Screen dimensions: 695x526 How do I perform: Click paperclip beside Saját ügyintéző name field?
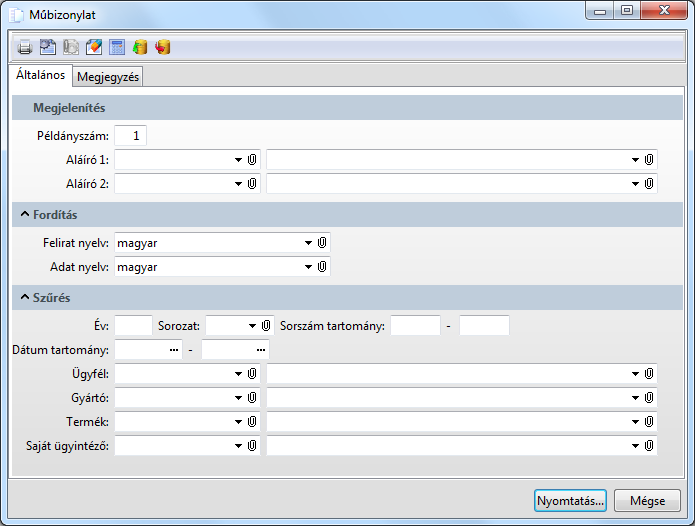(x=649, y=445)
